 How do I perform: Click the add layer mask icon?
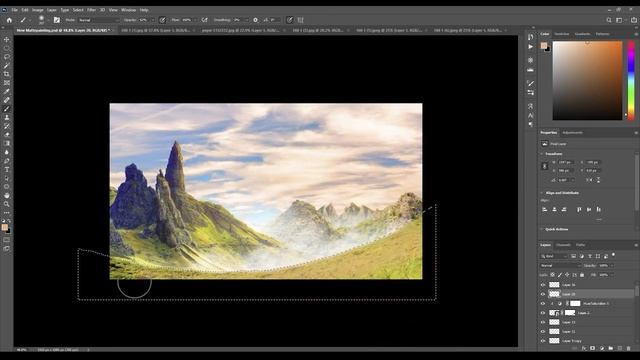click(x=593, y=348)
